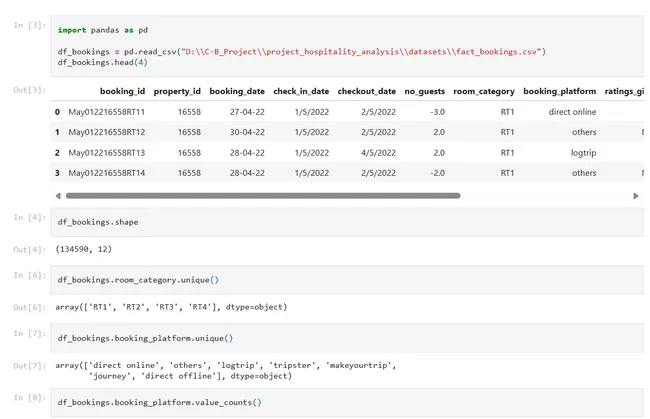The width and height of the screenshot is (650, 419).
Task: Click the left arrow of the table scrollbar
Action: [58, 196]
